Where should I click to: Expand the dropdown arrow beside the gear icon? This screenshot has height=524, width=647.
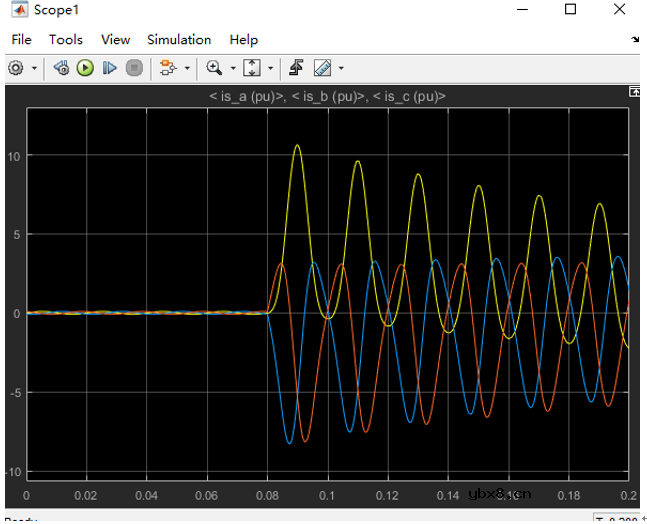pyautogui.click(x=35, y=69)
